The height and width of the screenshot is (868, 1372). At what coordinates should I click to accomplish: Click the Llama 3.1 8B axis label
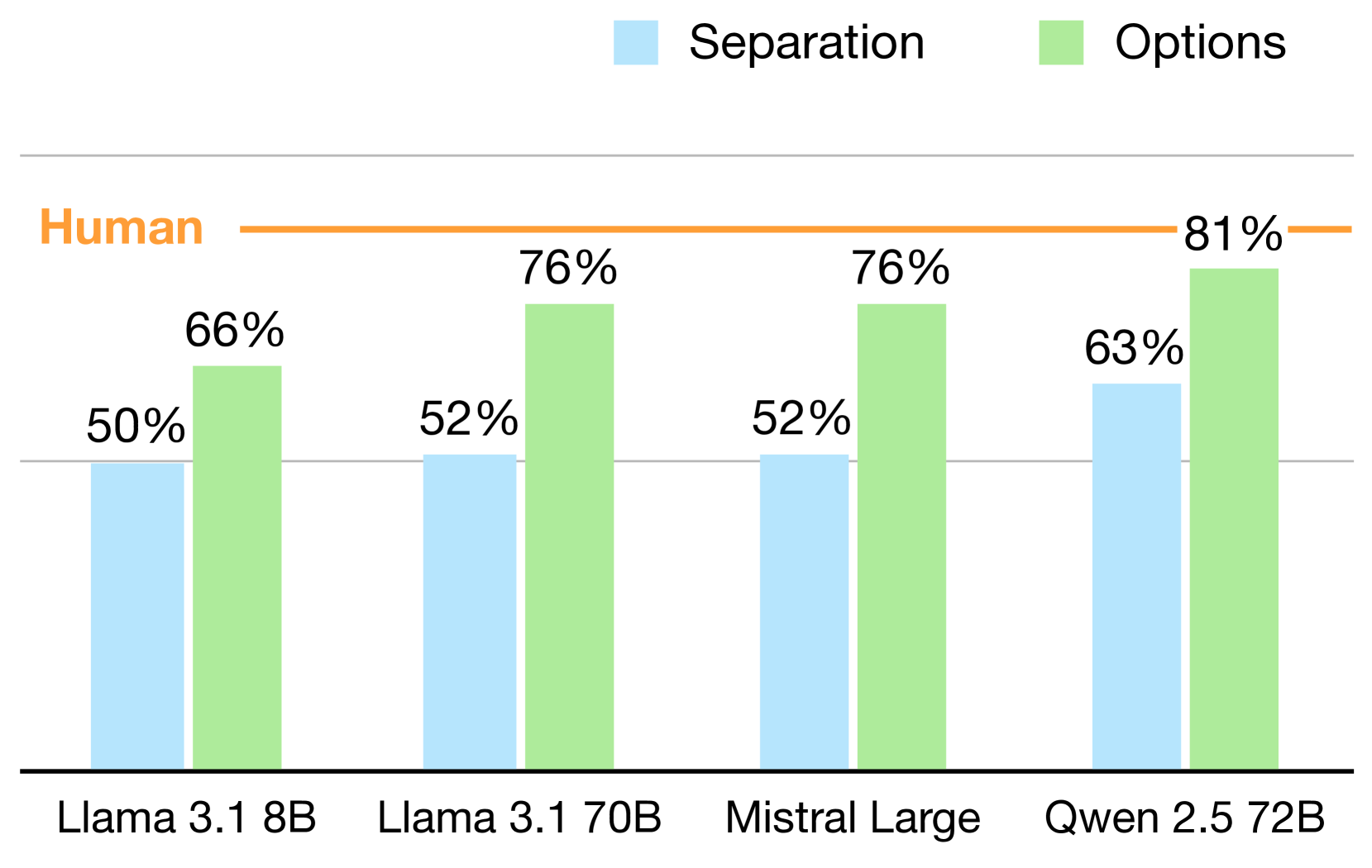click(x=187, y=818)
